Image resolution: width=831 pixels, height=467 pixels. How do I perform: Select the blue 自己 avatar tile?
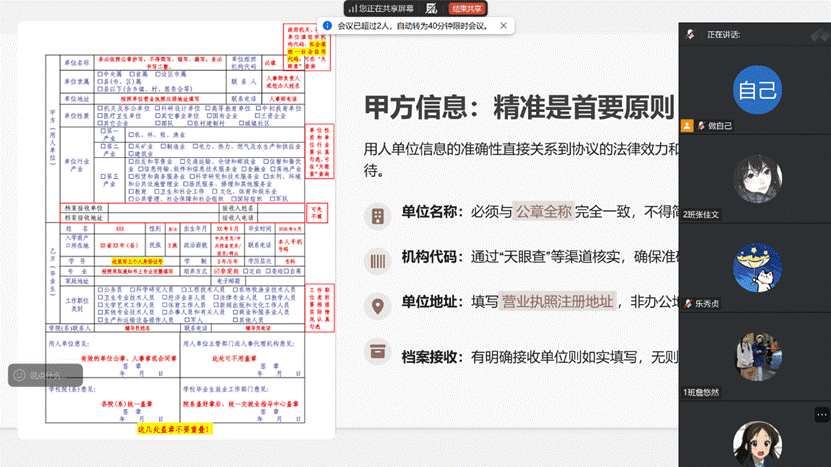click(756, 90)
